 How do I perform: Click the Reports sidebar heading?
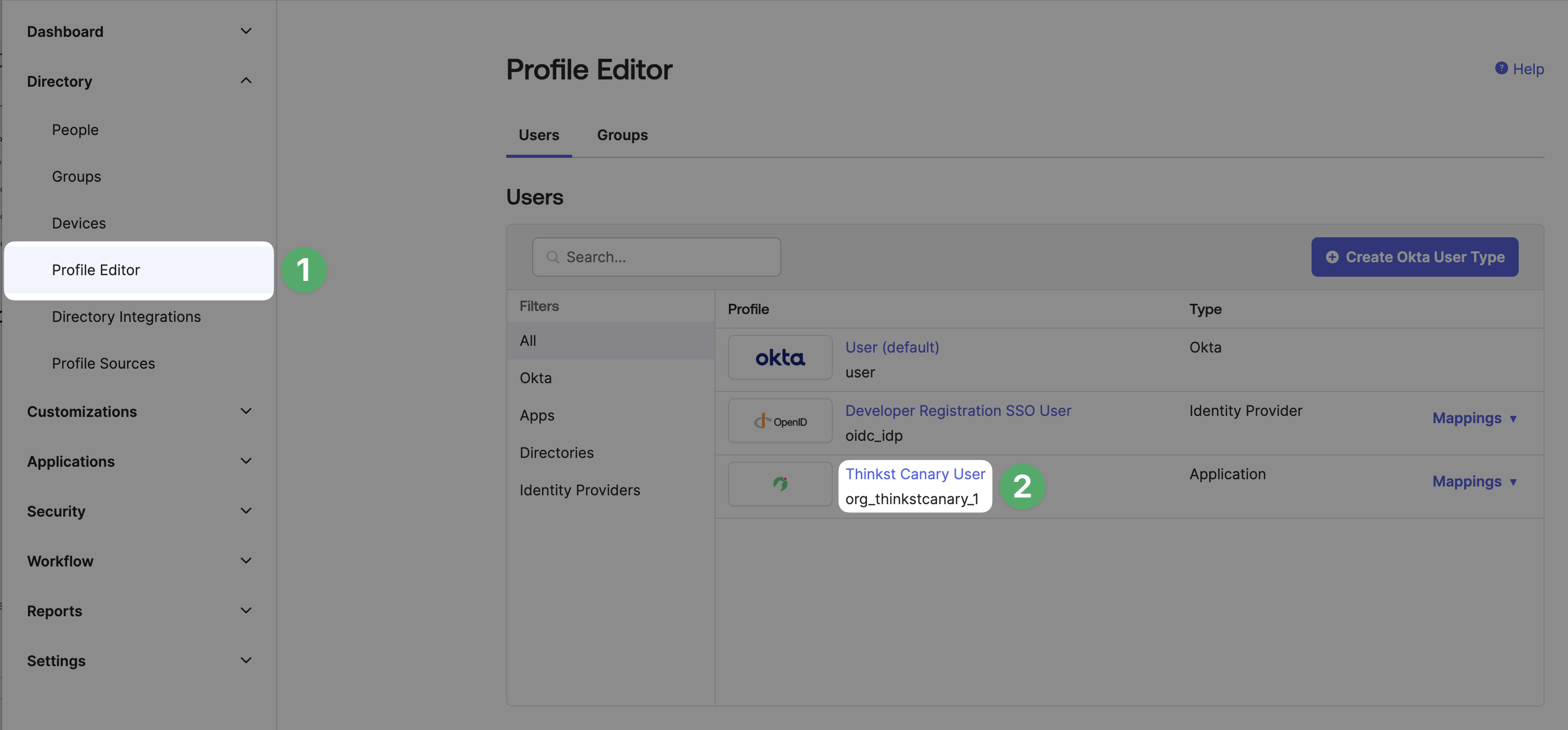pyautogui.click(x=54, y=611)
